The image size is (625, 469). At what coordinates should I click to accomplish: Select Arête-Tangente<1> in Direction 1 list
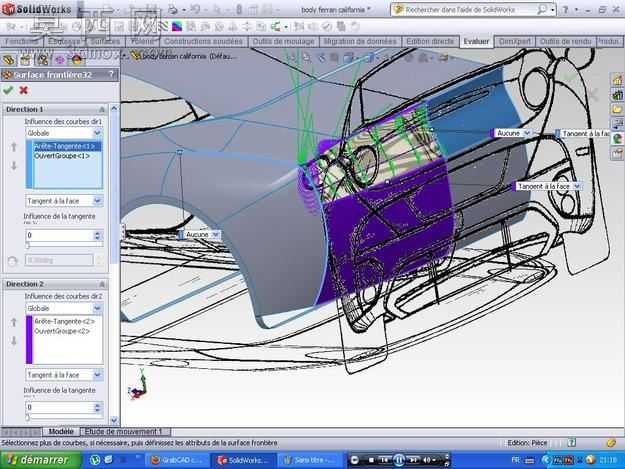pos(65,146)
